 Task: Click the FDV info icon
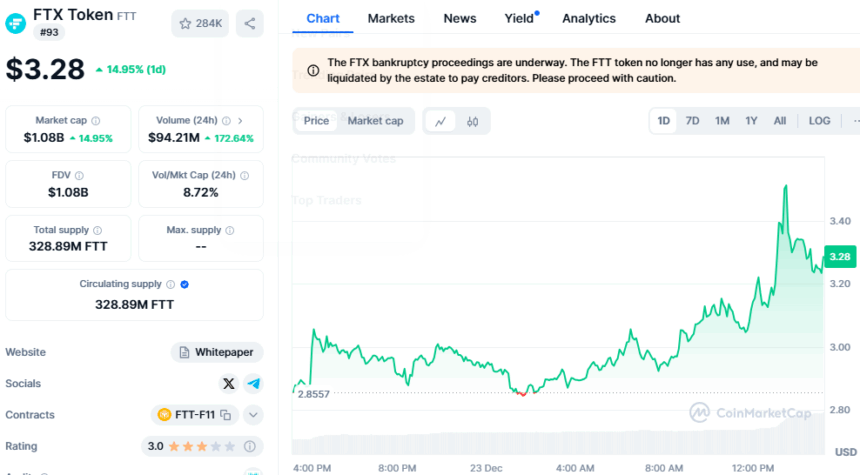pyautogui.click(x=79, y=176)
